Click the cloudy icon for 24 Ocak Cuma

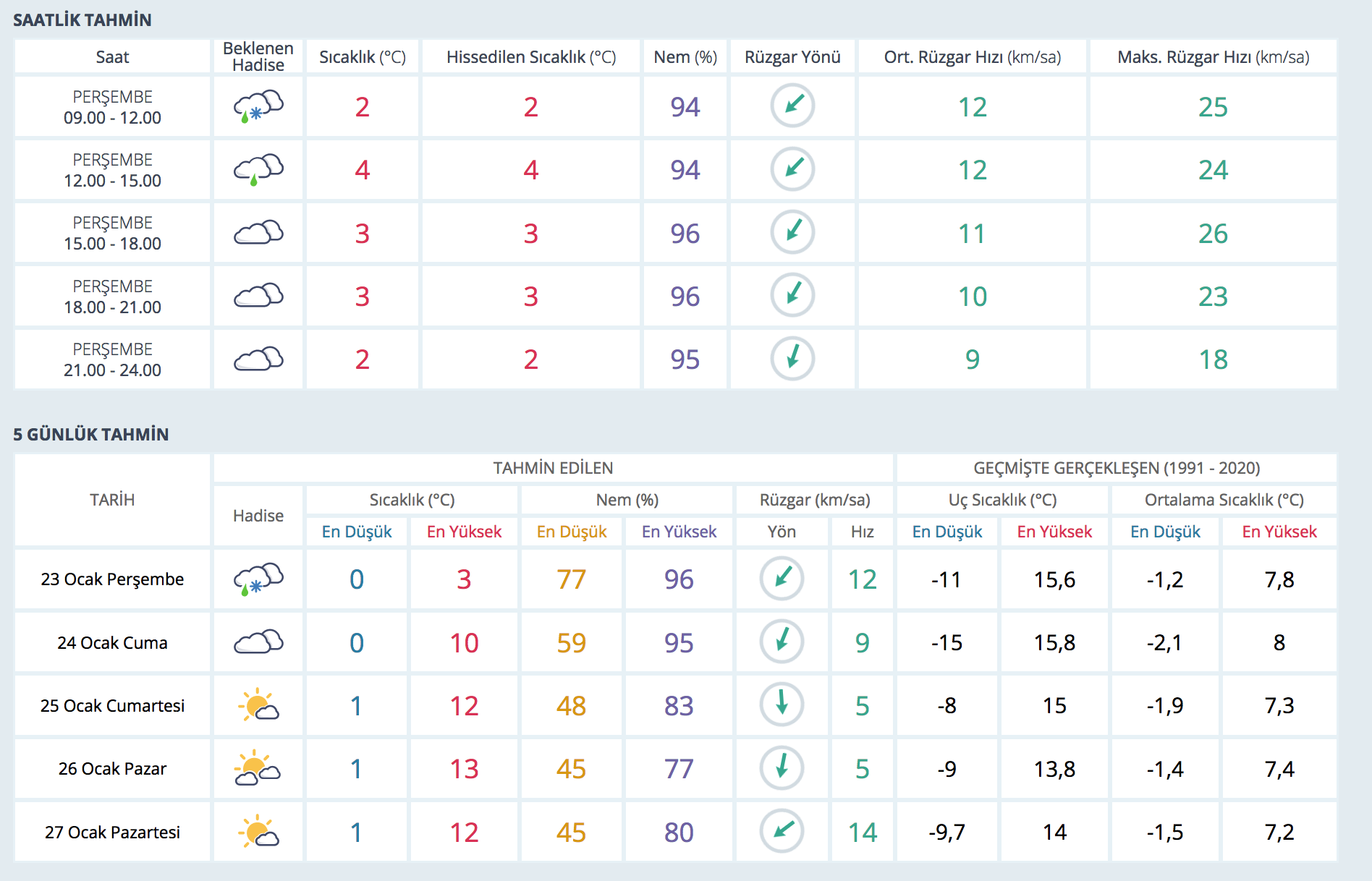tap(258, 642)
